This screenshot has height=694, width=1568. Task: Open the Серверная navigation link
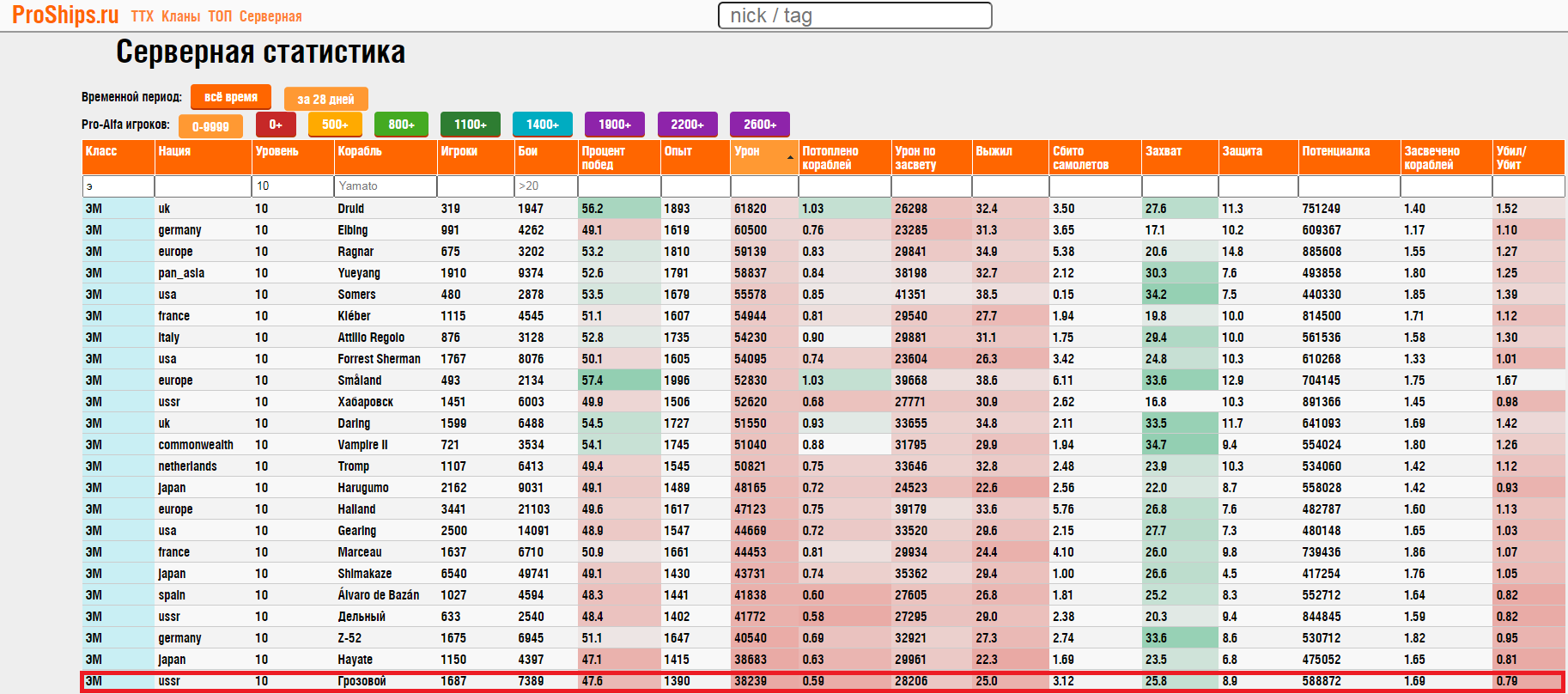click(270, 16)
